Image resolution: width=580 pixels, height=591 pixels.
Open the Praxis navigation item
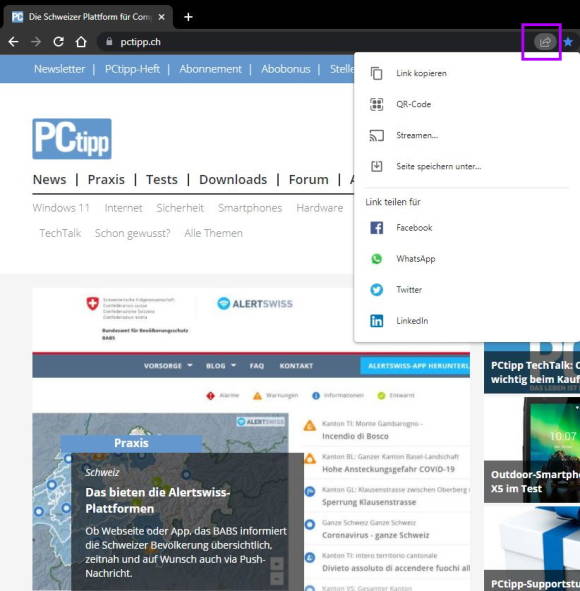(106, 179)
